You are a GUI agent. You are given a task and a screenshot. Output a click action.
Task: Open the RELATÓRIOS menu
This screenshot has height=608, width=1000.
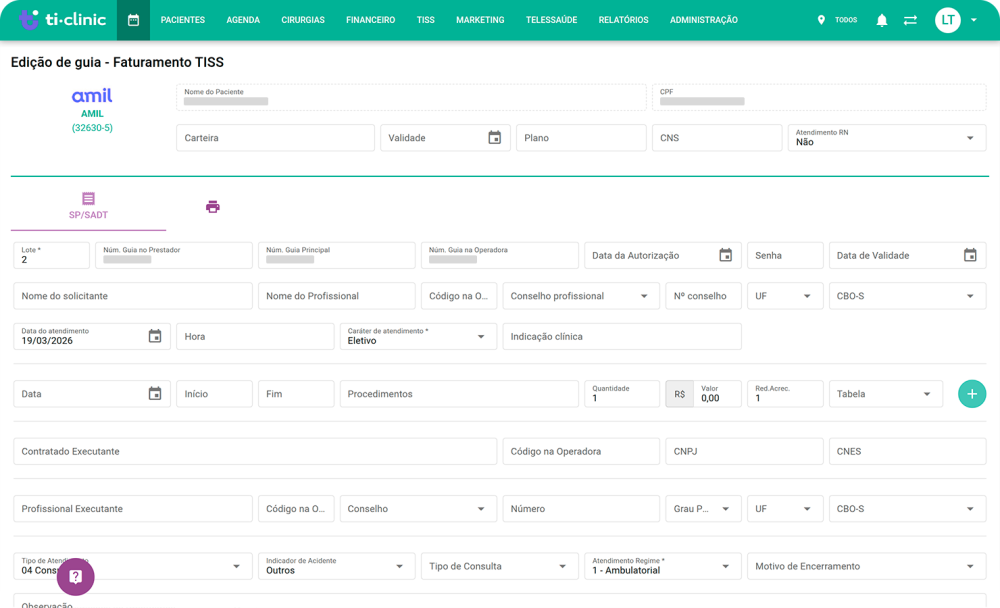(623, 20)
